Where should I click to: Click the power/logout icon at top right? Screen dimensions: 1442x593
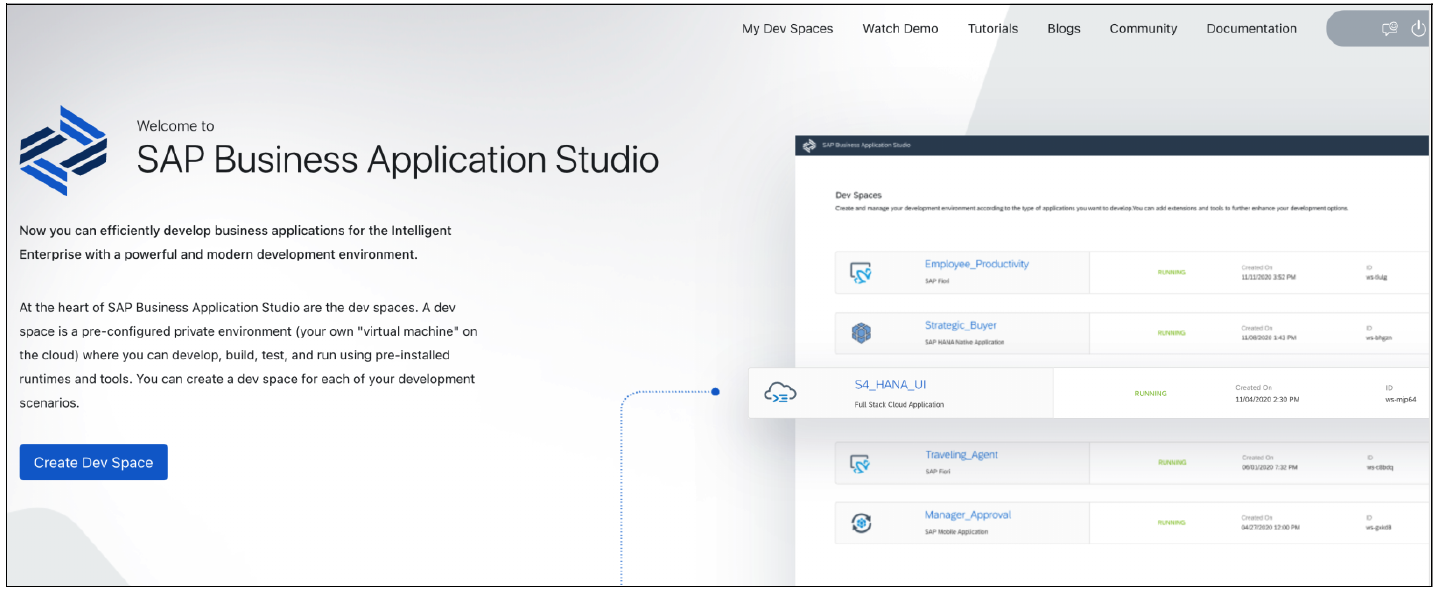[x=1419, y=28]
